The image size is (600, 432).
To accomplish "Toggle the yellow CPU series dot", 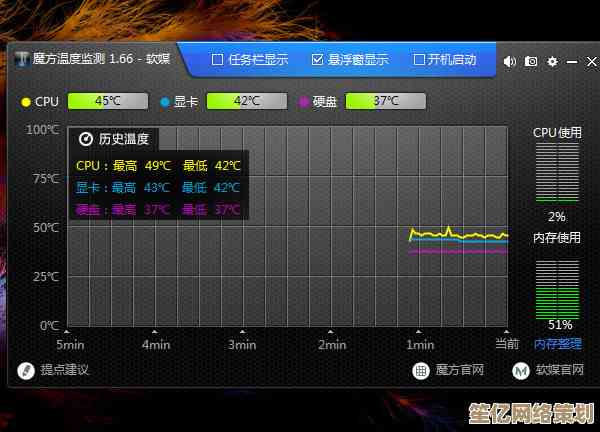I will (26, 101).
